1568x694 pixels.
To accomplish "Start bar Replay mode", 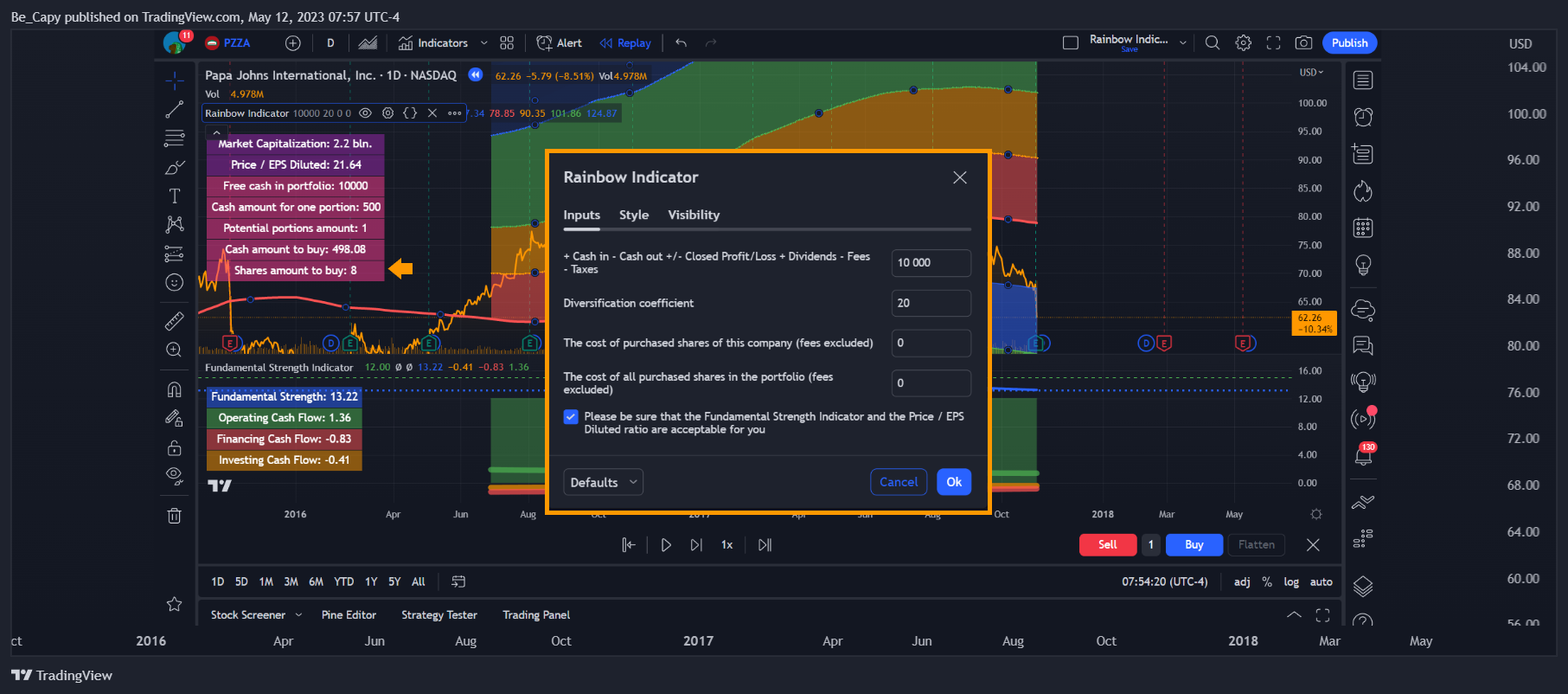I will (x=625, y=43).
